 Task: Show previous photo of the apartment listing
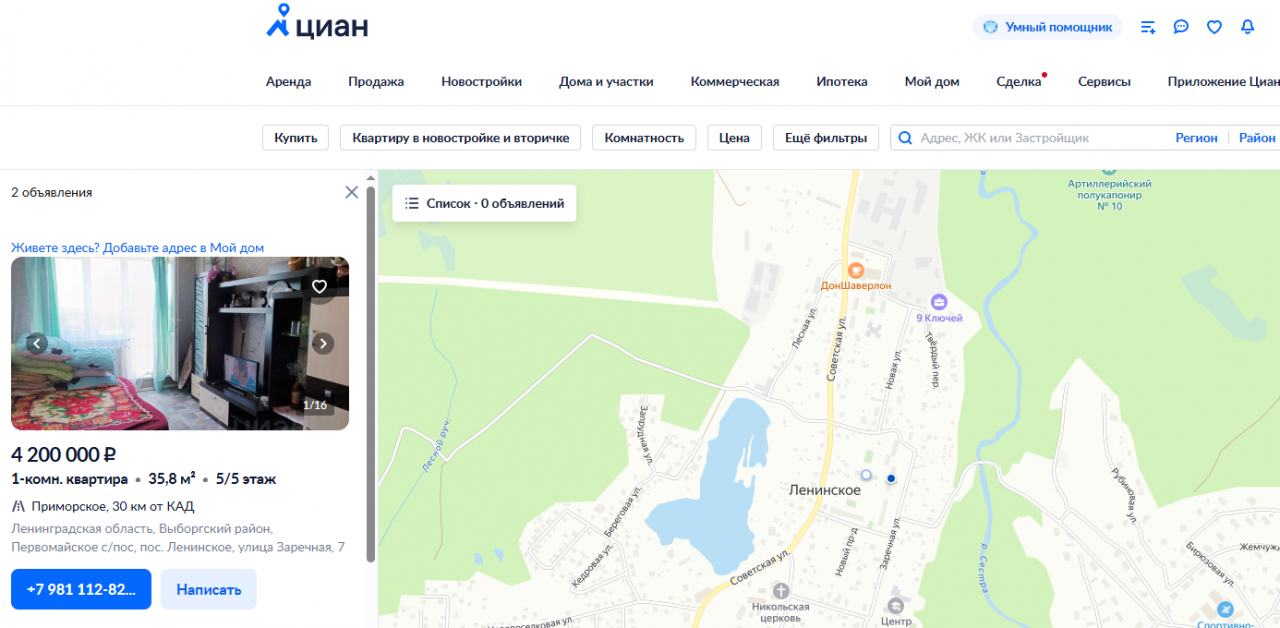click(37, 344)
